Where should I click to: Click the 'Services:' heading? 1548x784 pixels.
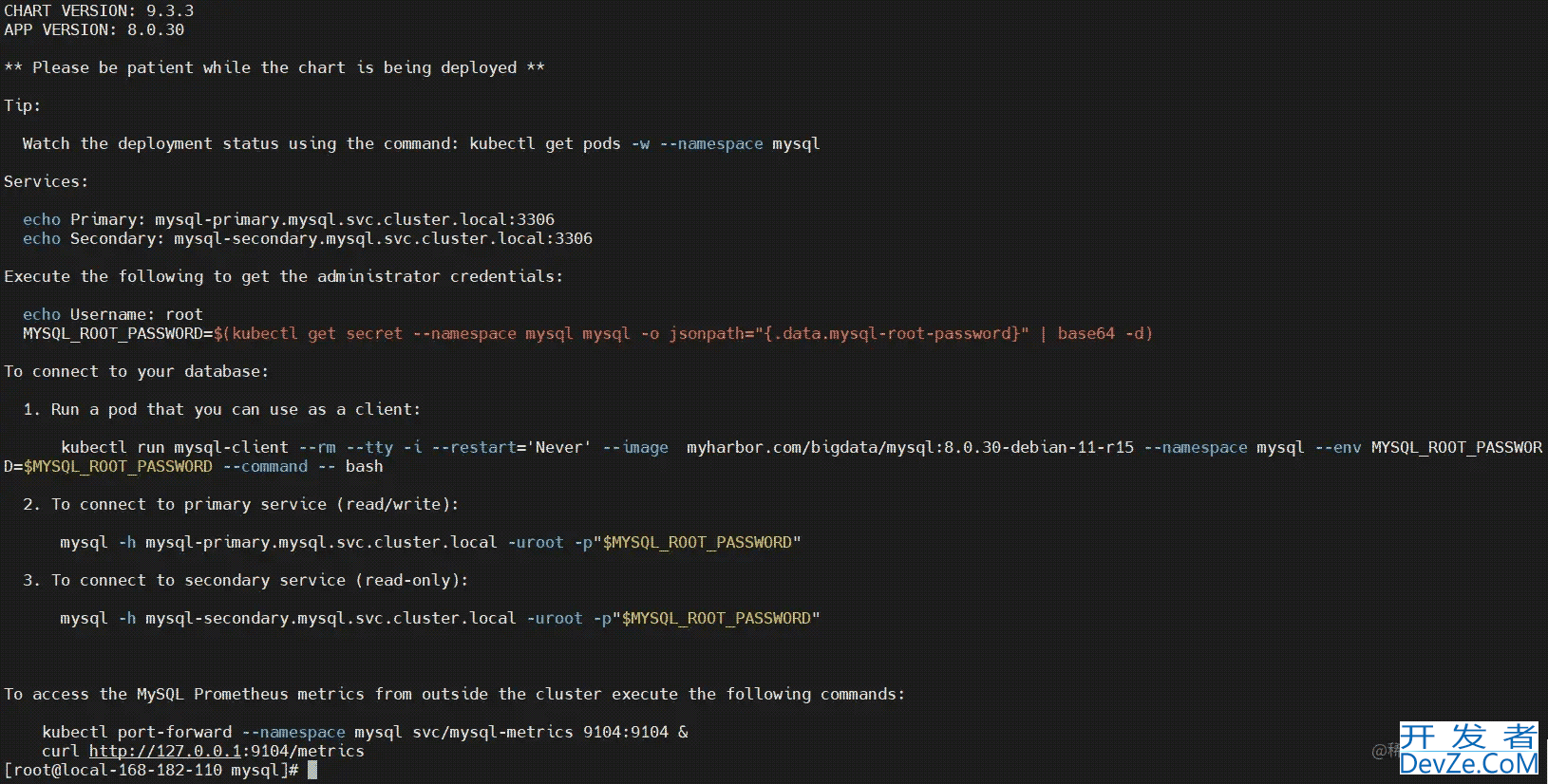pyautogui.click(x=46, y=181)
